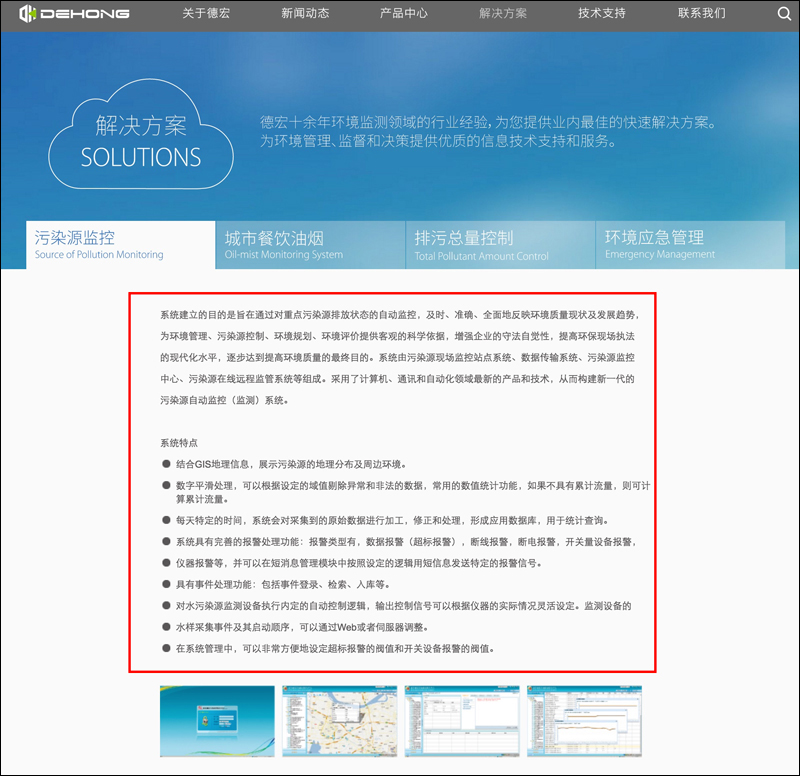Viewport: 800px width, 776px height.
Task: Open the 排污总量控制 tab
Action: [x=500, y=244]
